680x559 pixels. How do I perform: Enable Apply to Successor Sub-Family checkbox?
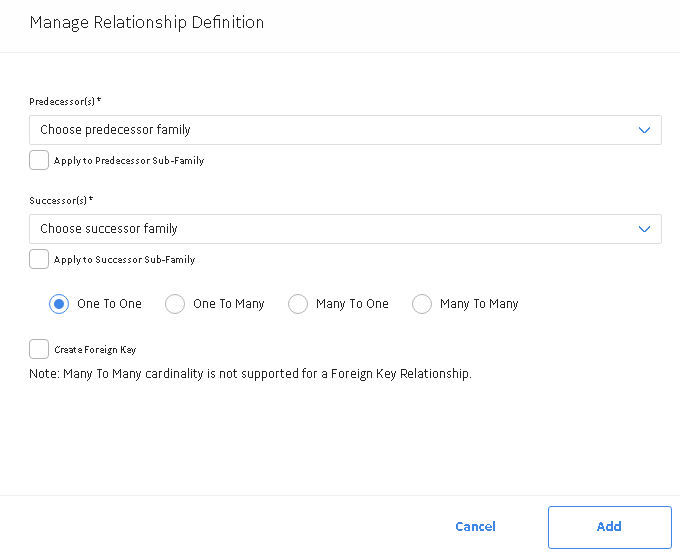(x=39, y=259)
